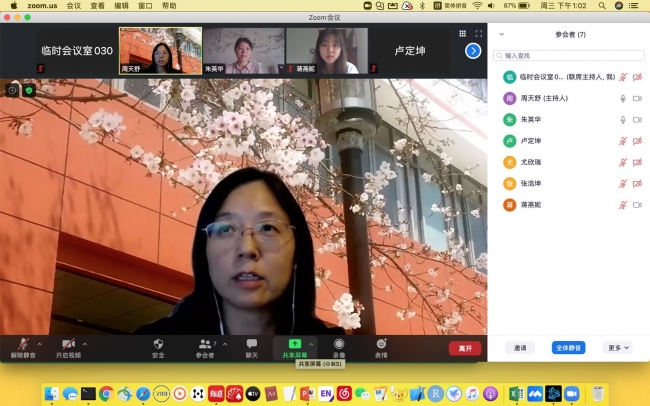Open the 窗口 menu in menu bar
The height and width of the screenshot is (406, 650).
pos(145,6)
